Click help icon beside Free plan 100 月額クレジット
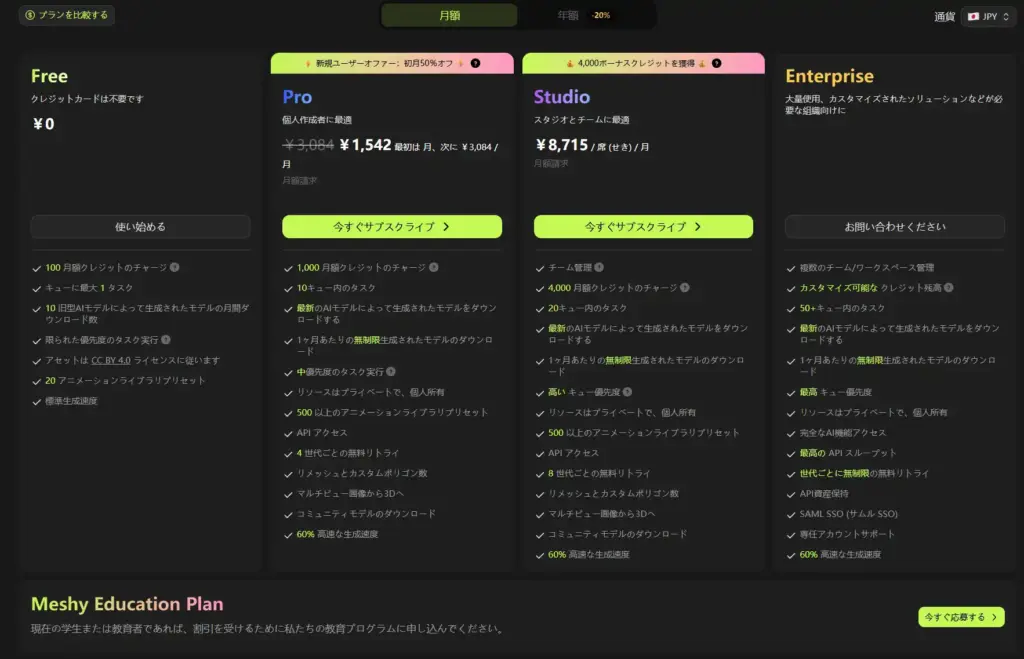This screenshot has height=659, width=1024. (175, 268)
